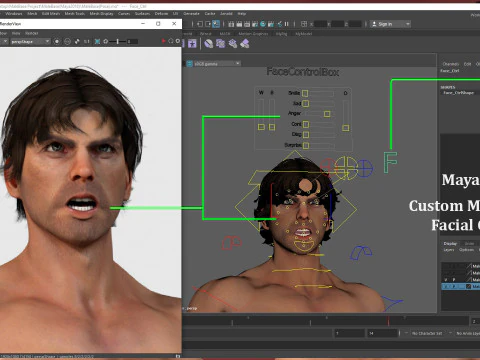The height and width of the screenshot is (360, 480).
Task: Click the second purple sculpt shelf icon
Action: [x=221, y=44]
